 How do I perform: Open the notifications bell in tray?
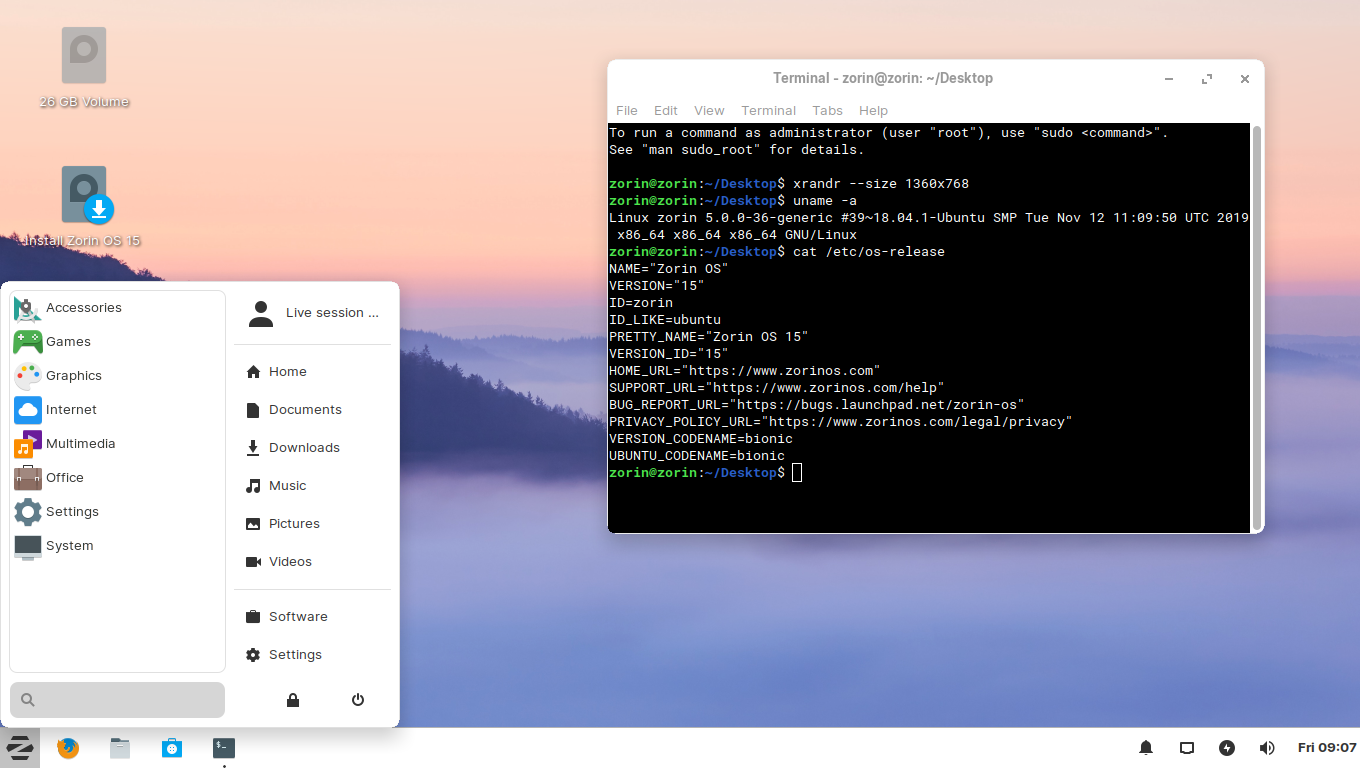(x=1146, y=748)
